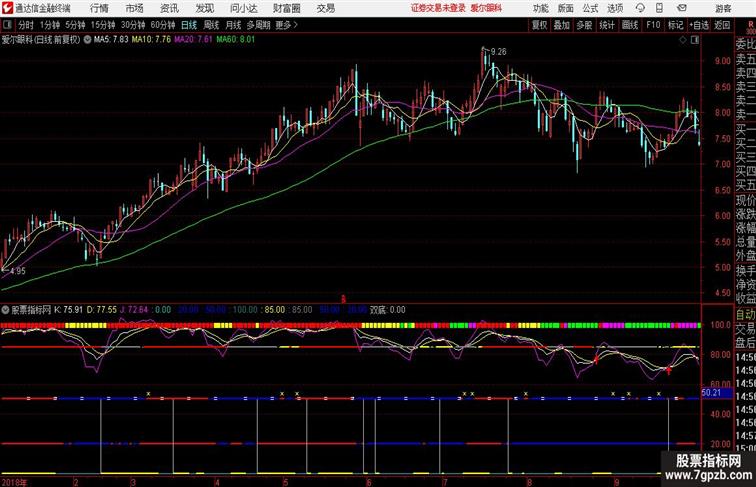Open the 功能 menu

click(540, 8)
